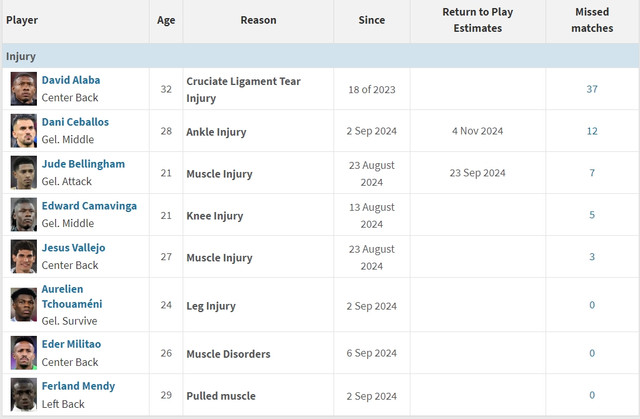640x419 pixels.
Task: Open David Alaba's player photo
Action: [24, 89]
